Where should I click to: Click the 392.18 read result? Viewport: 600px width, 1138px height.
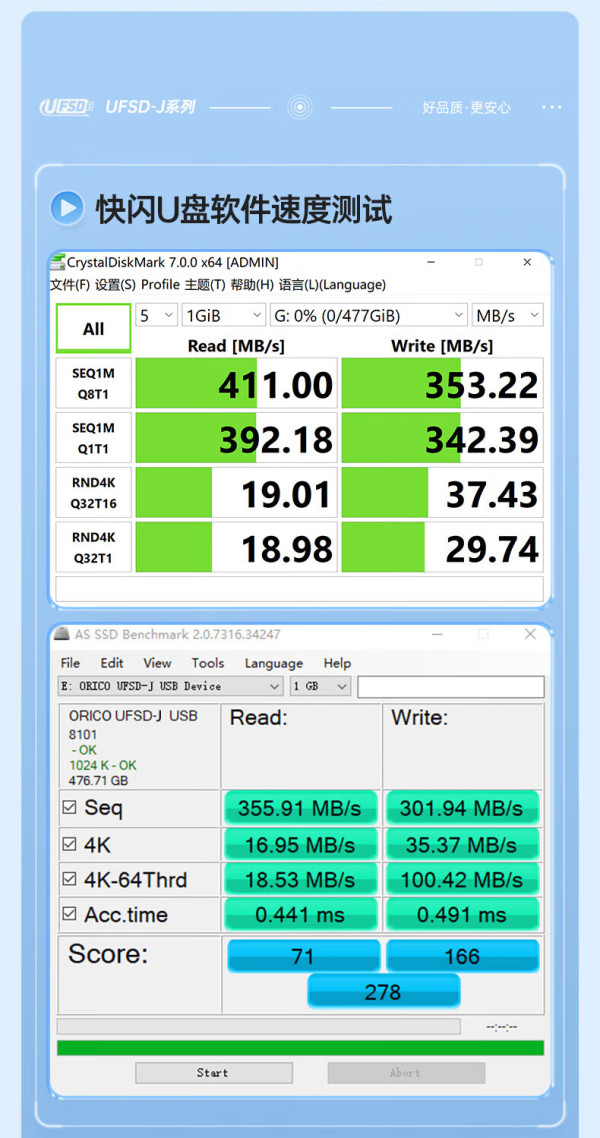237,438
